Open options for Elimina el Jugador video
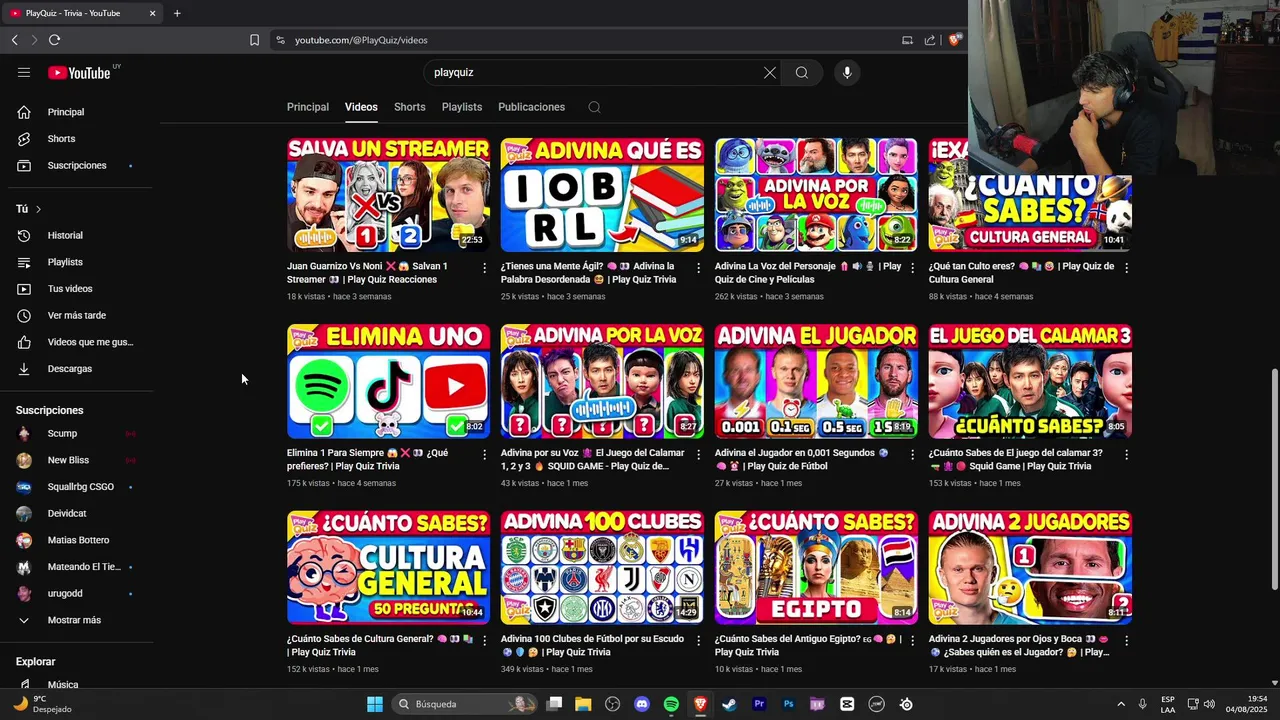 (912, 454)
